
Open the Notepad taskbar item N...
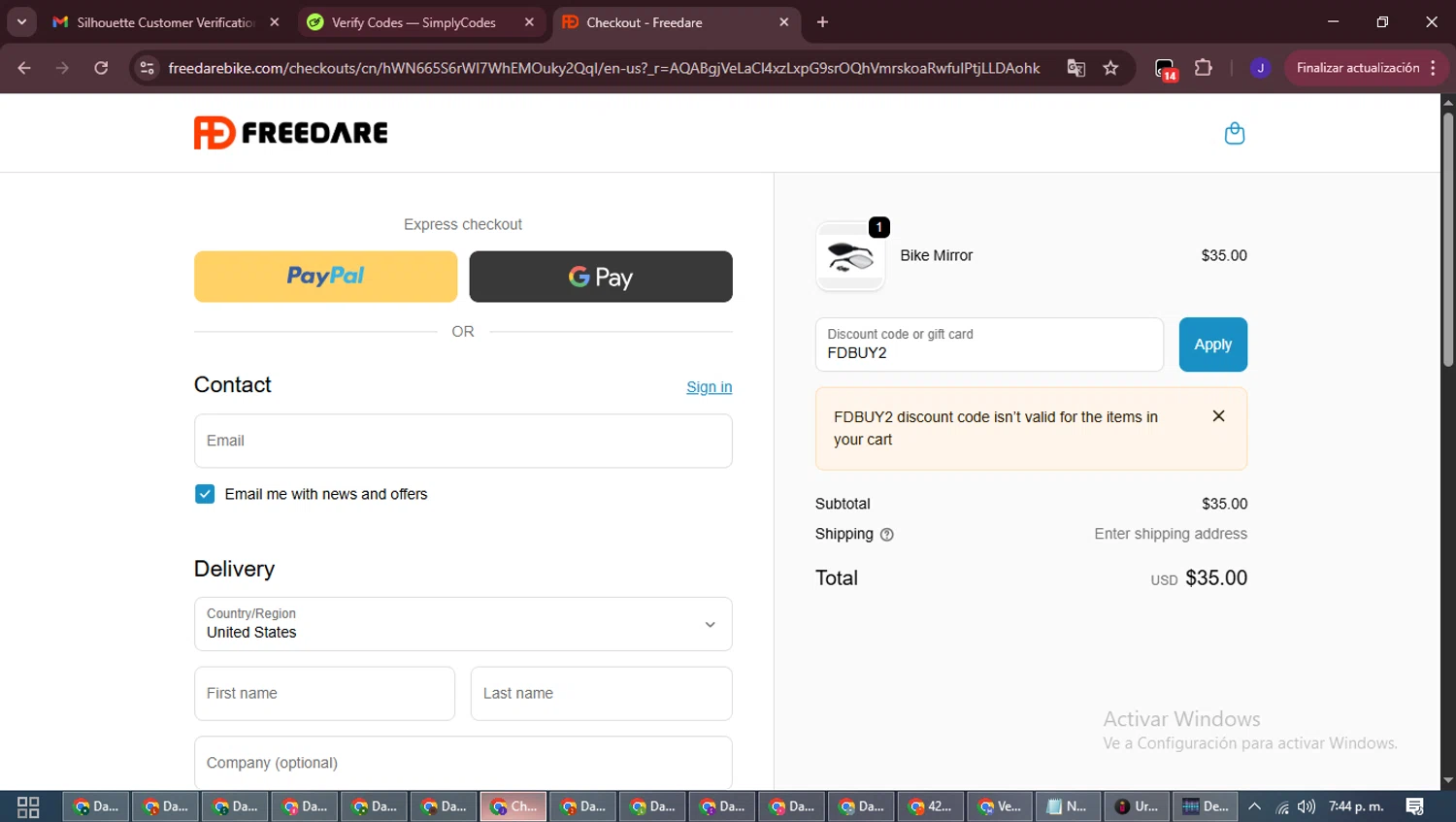[1067, 806]
